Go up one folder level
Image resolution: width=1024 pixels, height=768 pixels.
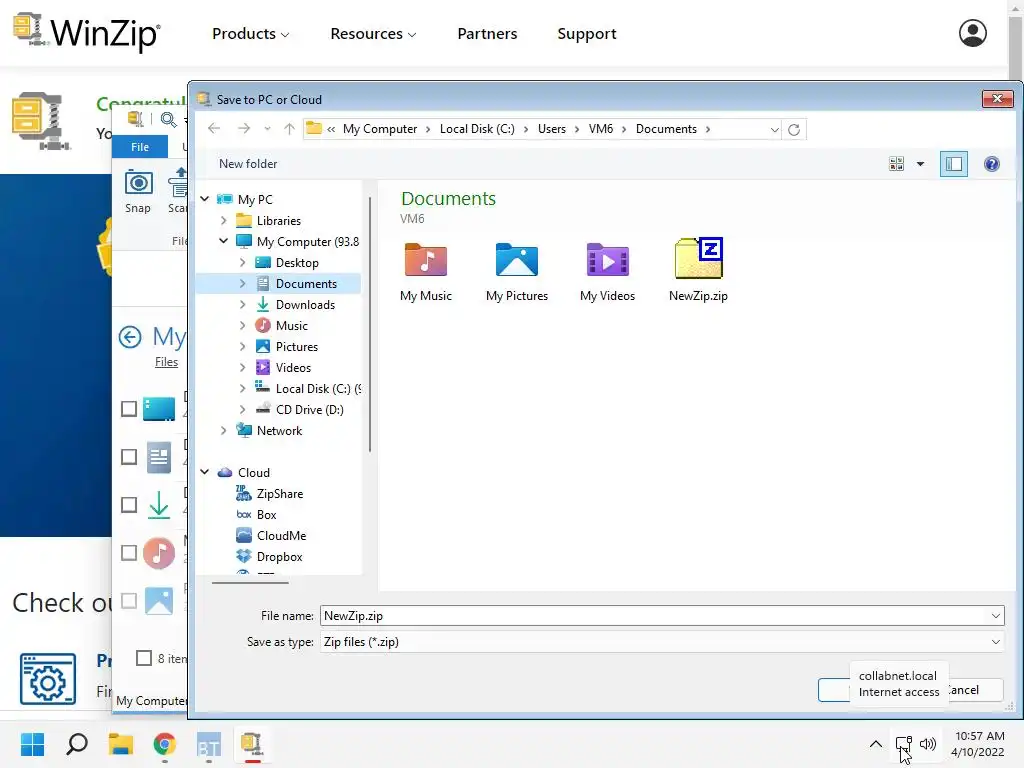[289, 129]
